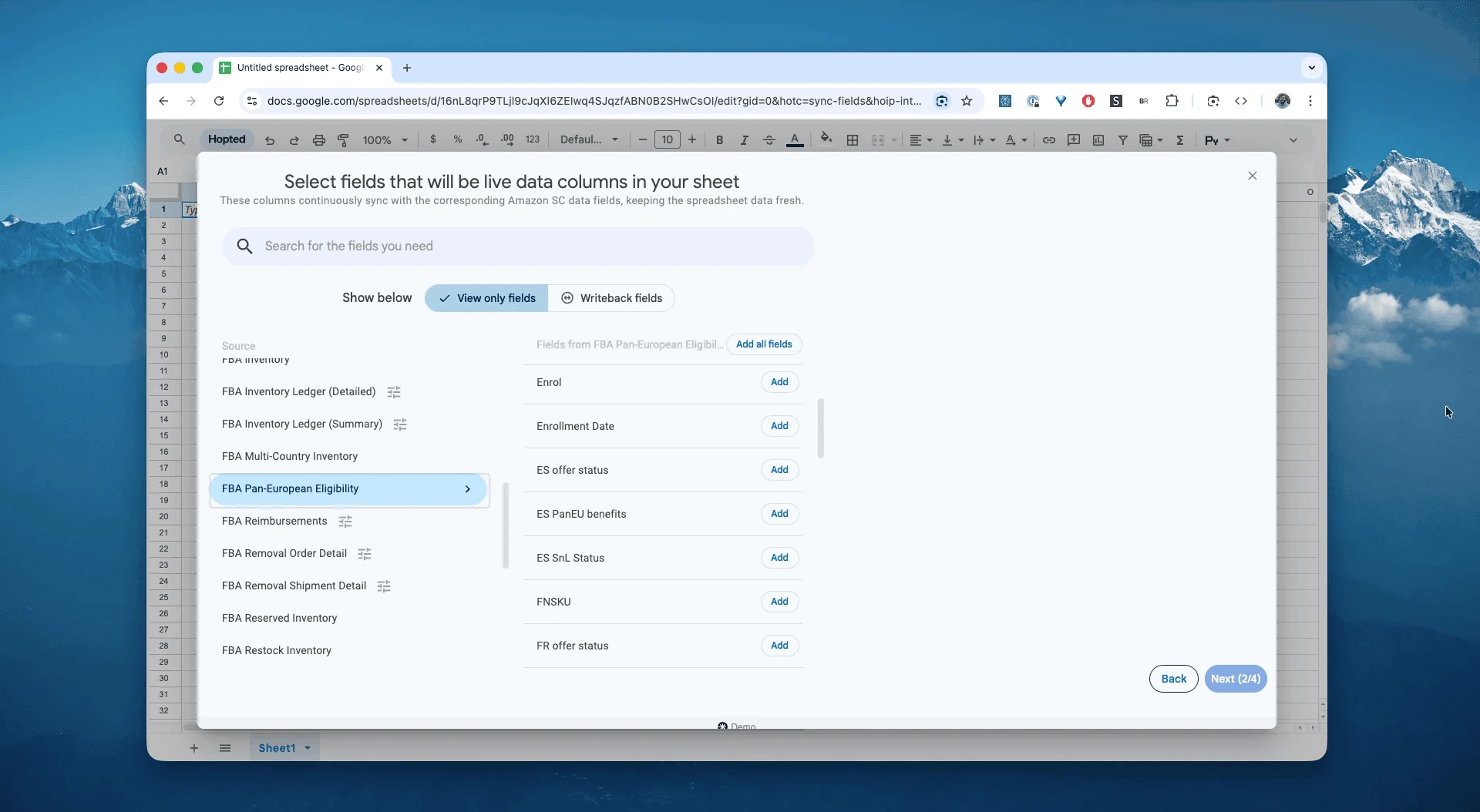Click the print icon
Image resolution: width=1480 pixels, height=812 pixels.
point(318,140)
